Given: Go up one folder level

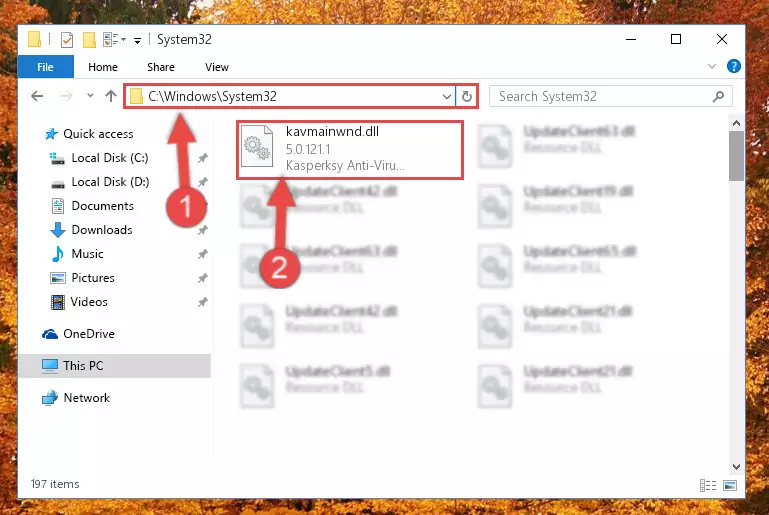Looking at the screenshot, I should coord(111,96).
